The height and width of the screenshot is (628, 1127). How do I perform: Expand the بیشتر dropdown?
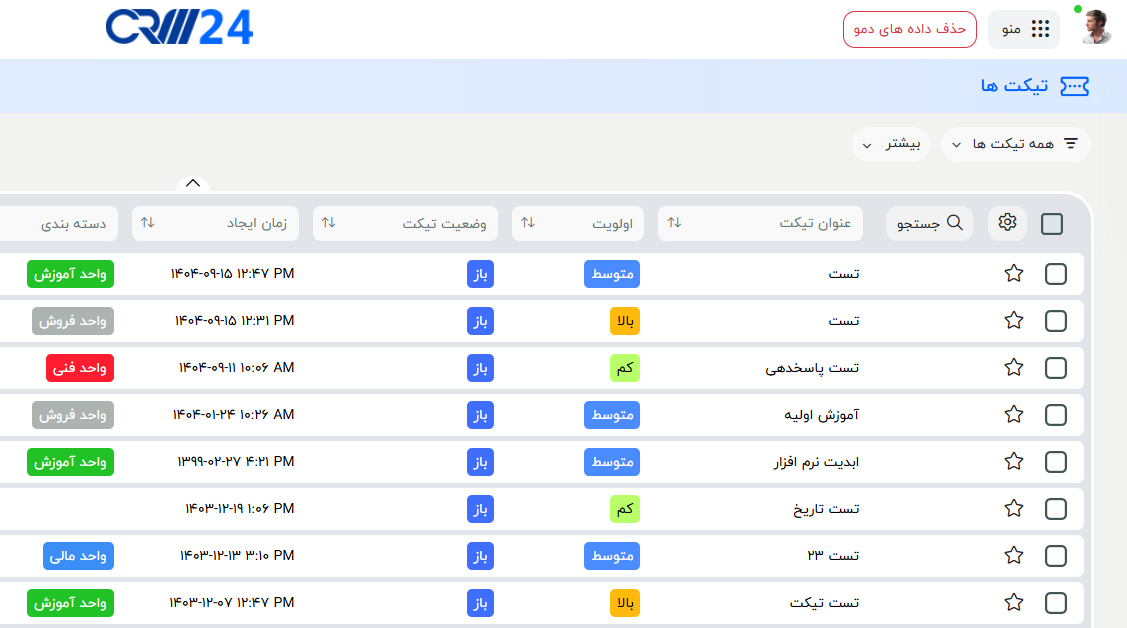tap(890, 144)
